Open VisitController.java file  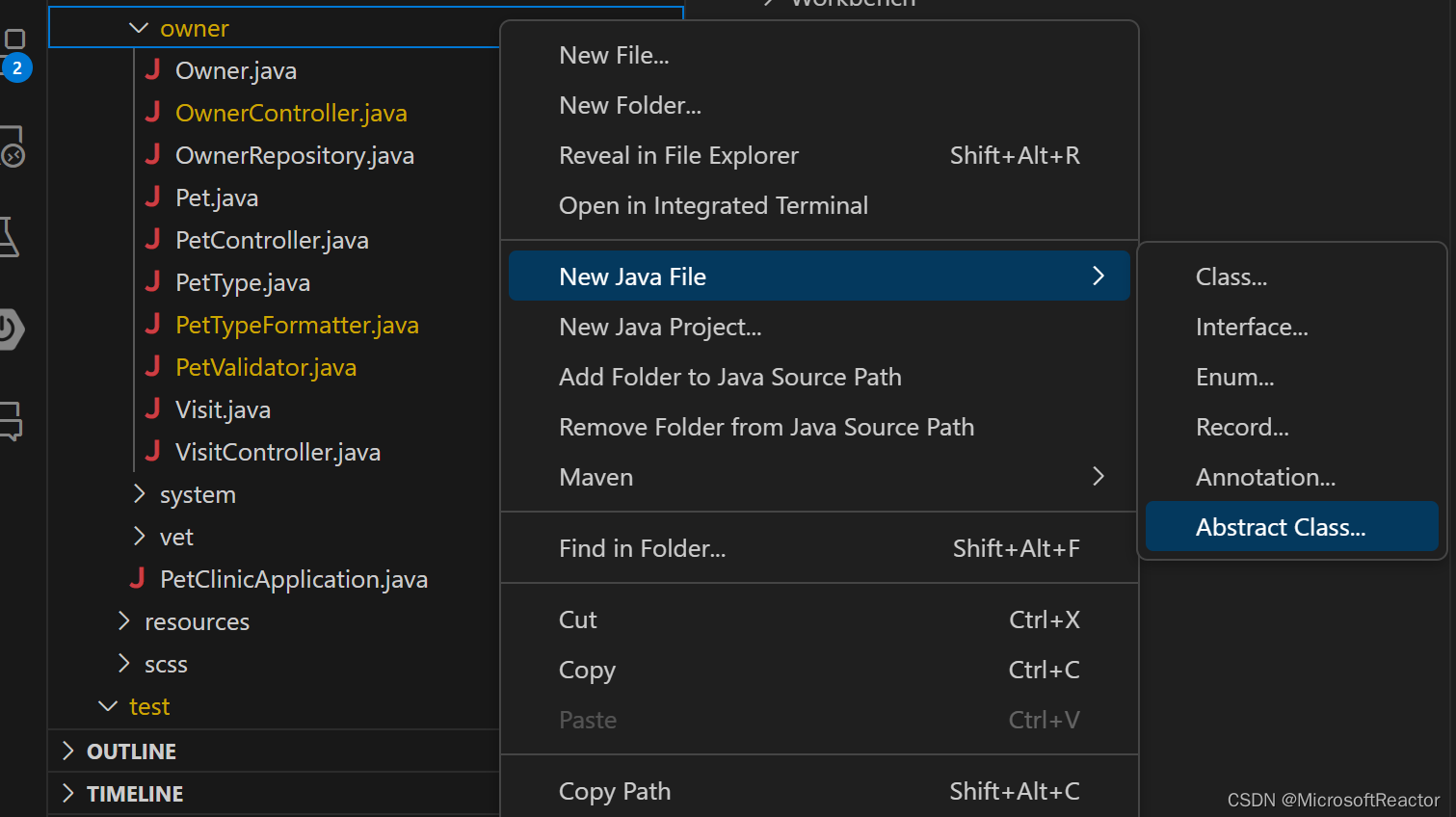point(278,453)
